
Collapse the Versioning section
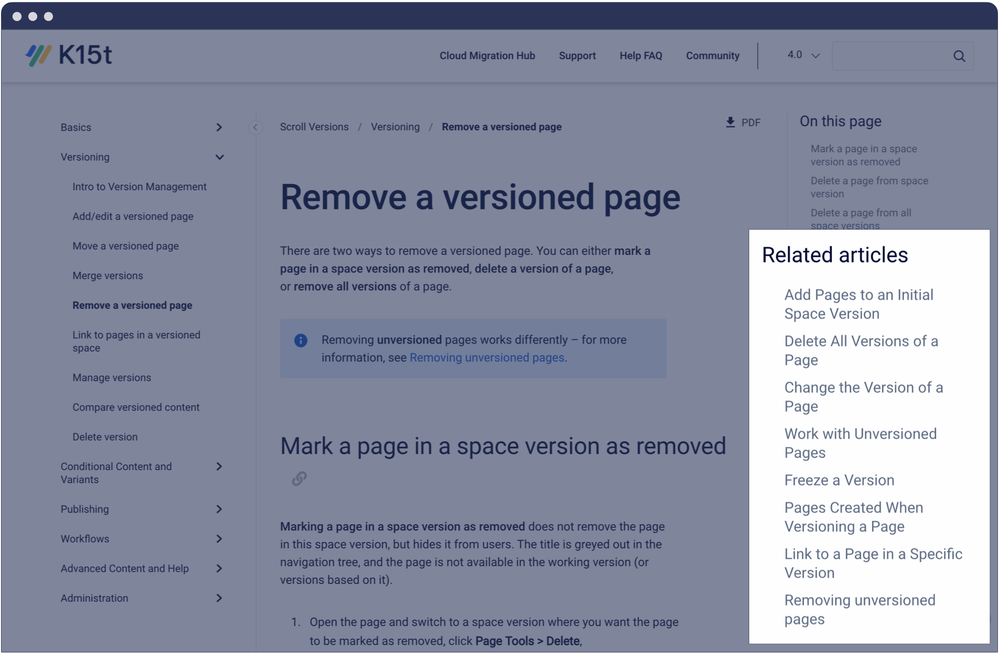[x=219, y=157]
